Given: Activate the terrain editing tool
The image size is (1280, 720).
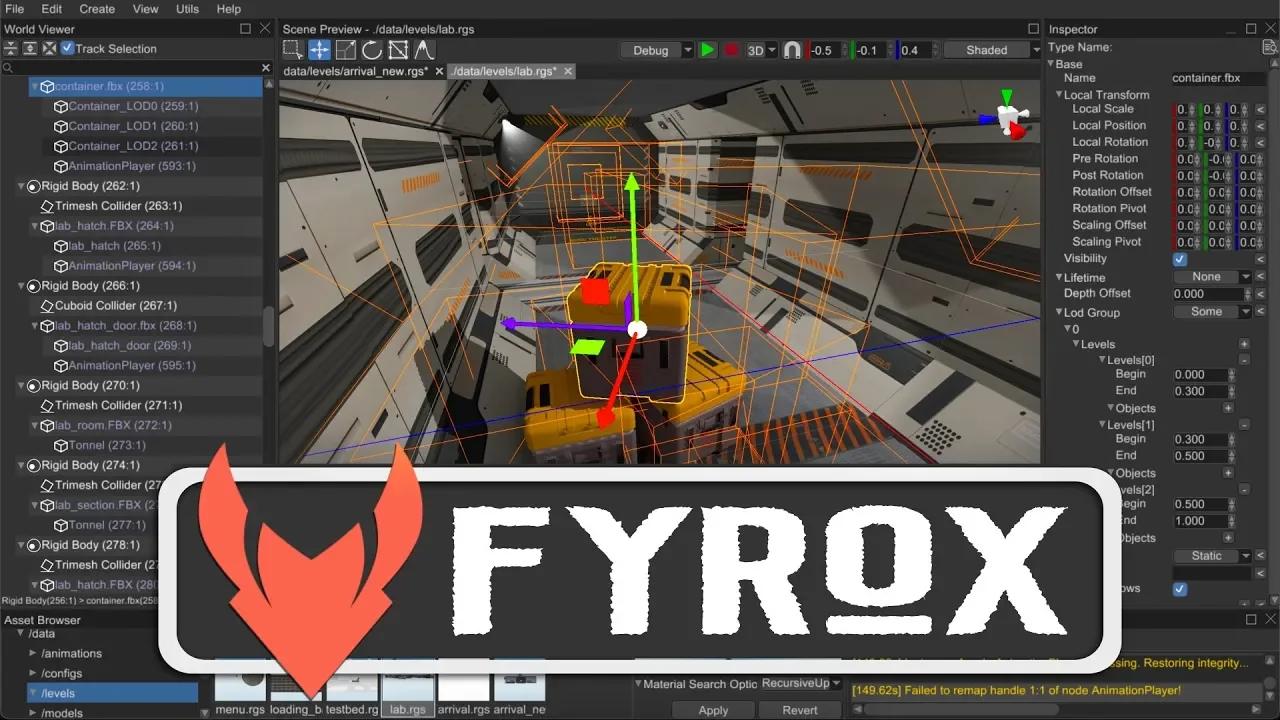Looking at the screenshot, I should pyautogui.click(x=422, y=49).
